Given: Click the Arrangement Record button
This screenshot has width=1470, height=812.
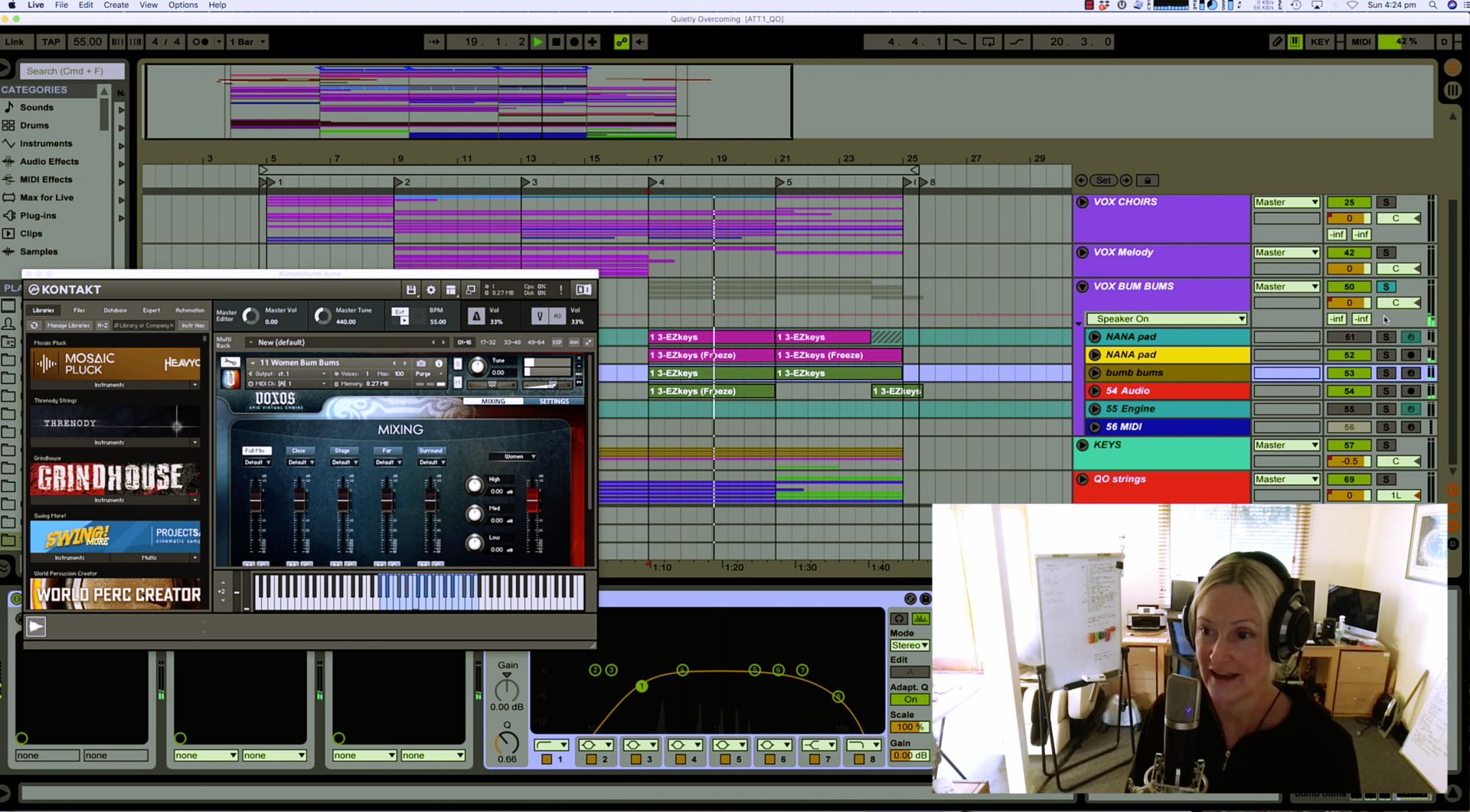Looking at the screenshot, I should pyautogui.click(x=573, y=42).
